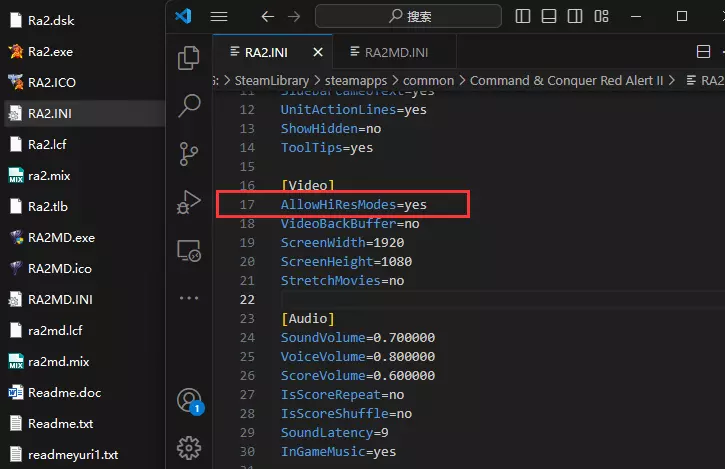Image resolution: width=725 pixels, height=469 pixels.
Task: Split the editor using split icon
Action: point(703,52)
